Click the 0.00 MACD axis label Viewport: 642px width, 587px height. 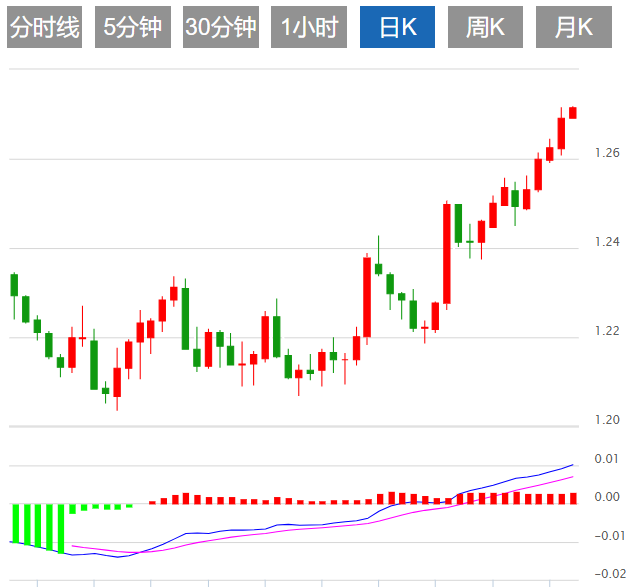coord(606,497)
